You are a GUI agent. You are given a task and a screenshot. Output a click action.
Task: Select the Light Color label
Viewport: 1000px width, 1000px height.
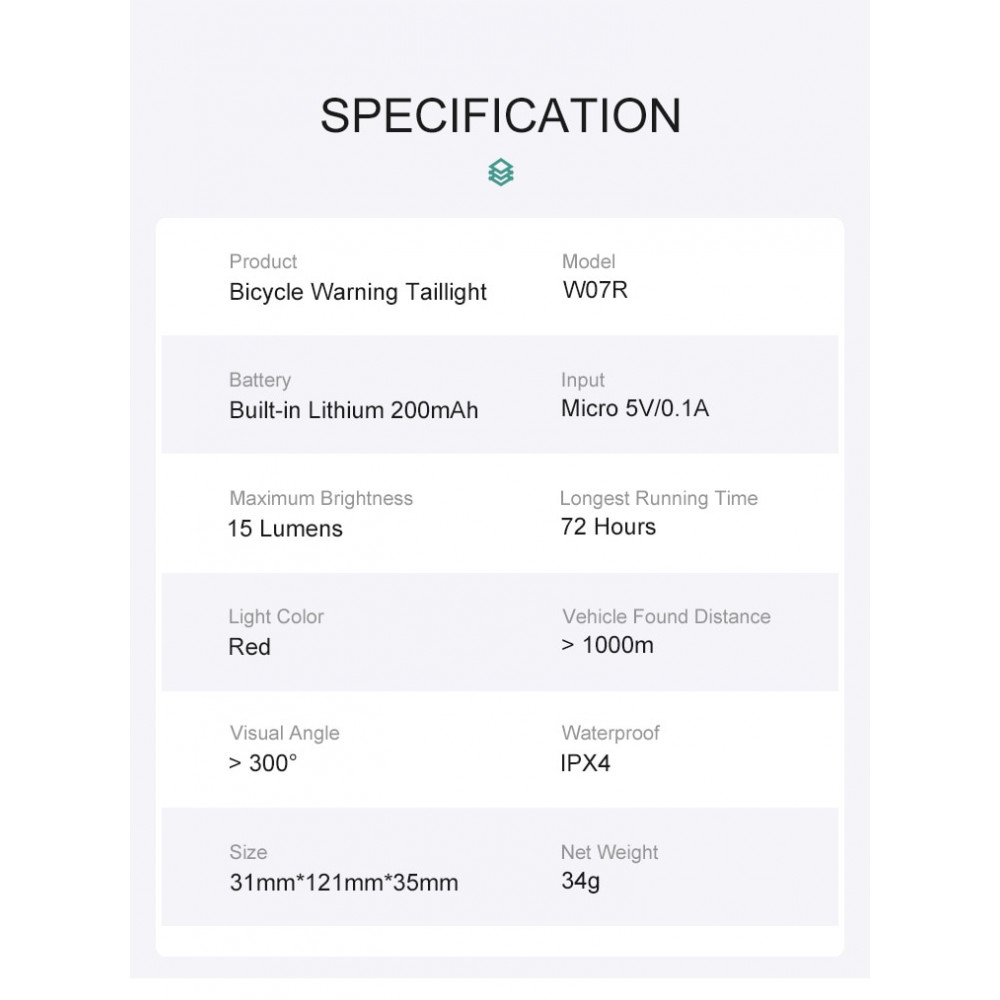(276, 617)
